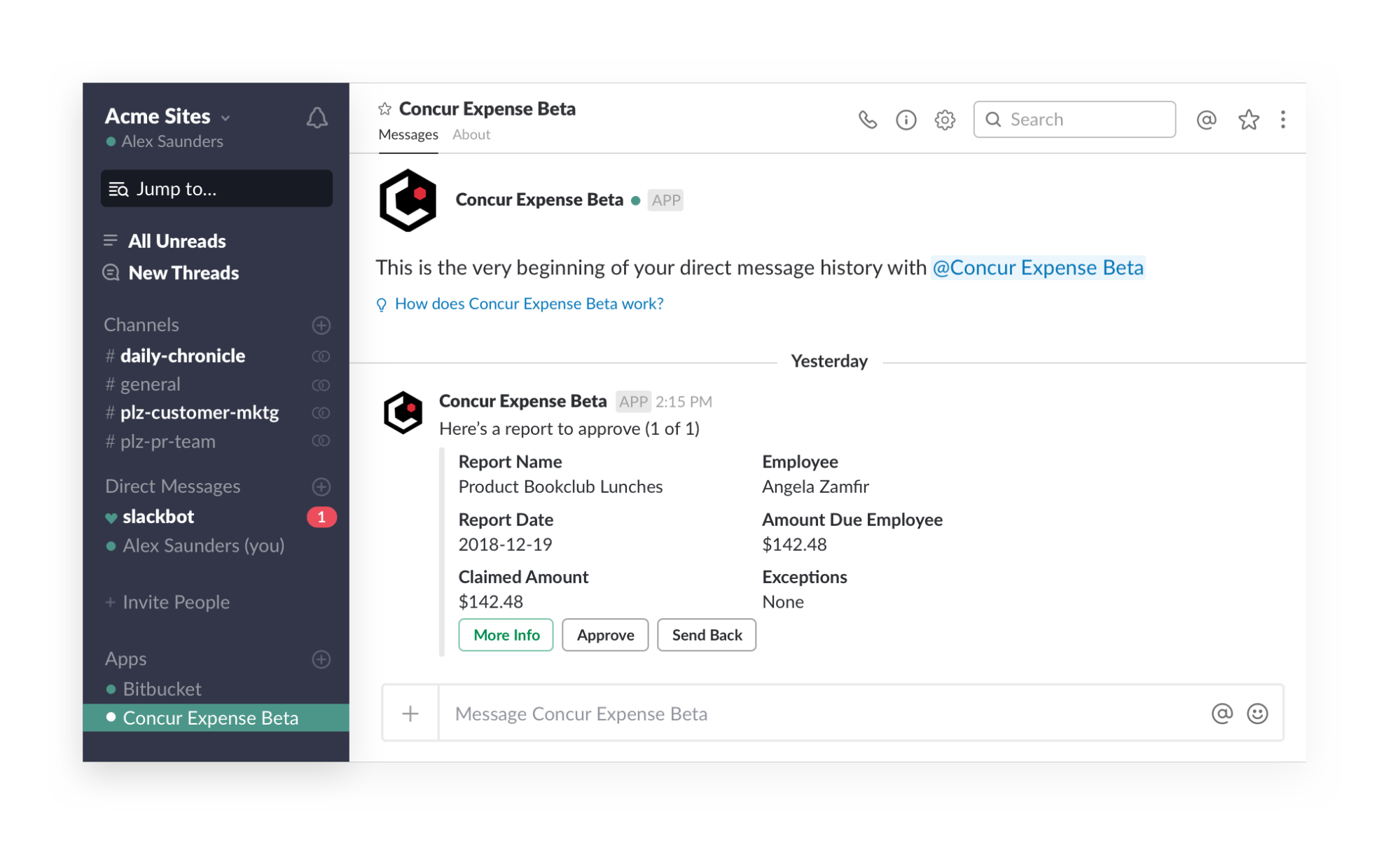This screenshot has height=859, width=1400.
Task: Add a channel with the plus next to Channels
Action: coord(321,325)
